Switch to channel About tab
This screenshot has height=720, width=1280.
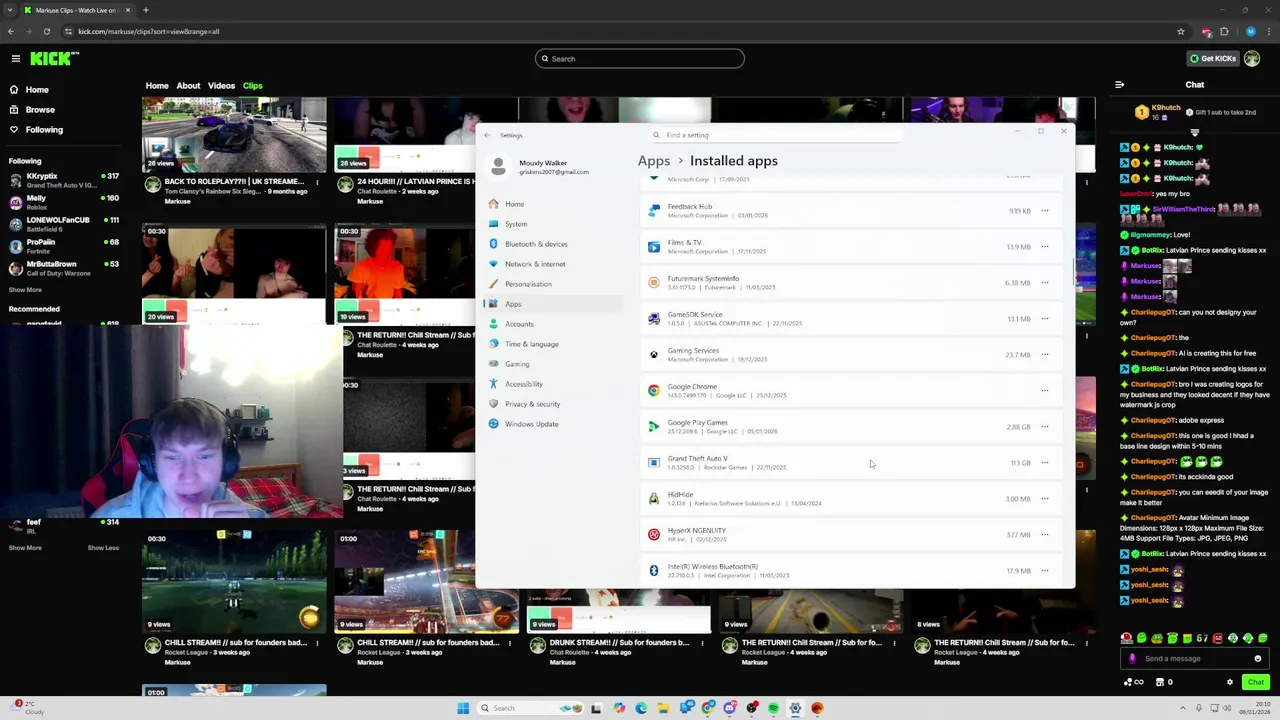point(188,86)
